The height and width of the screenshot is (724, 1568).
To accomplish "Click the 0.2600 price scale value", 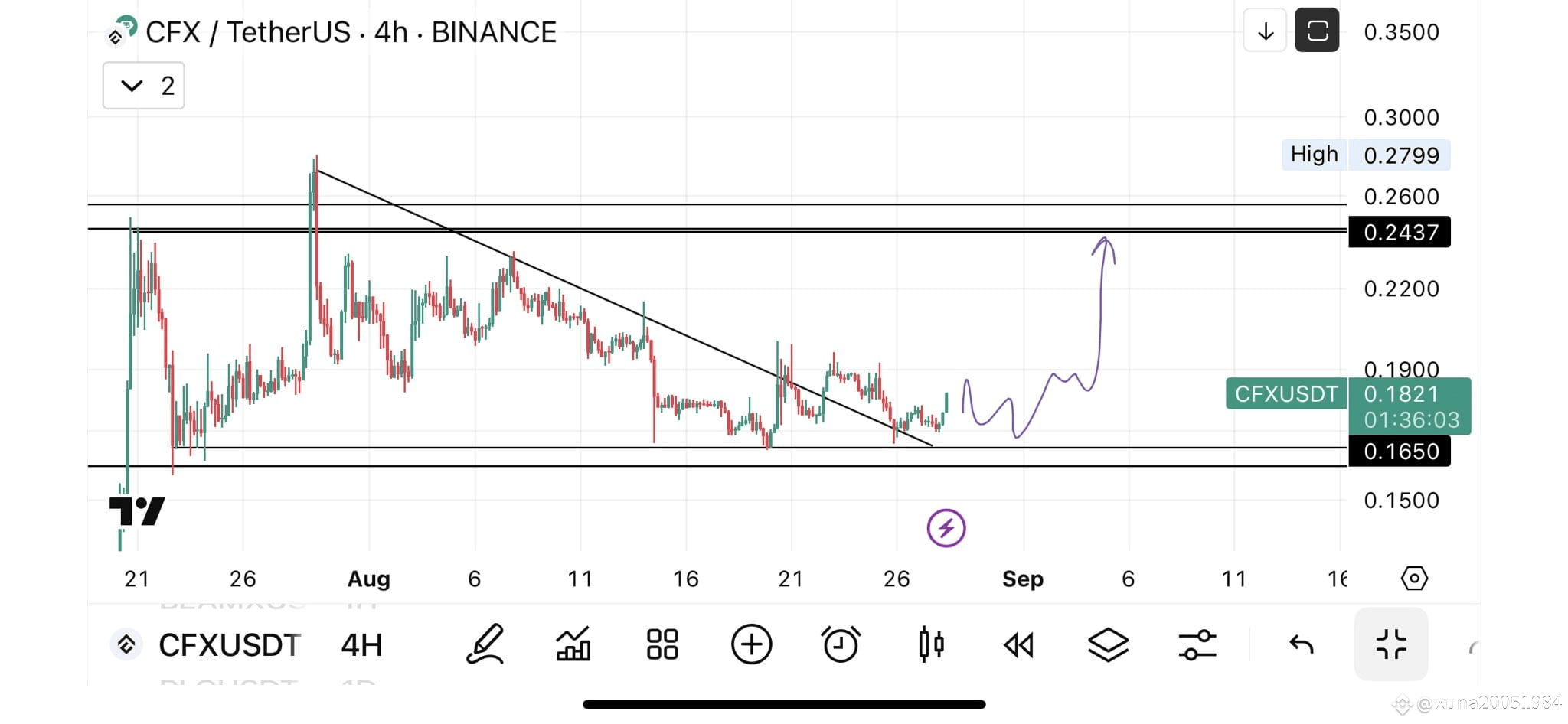I will coord(1401,197).
